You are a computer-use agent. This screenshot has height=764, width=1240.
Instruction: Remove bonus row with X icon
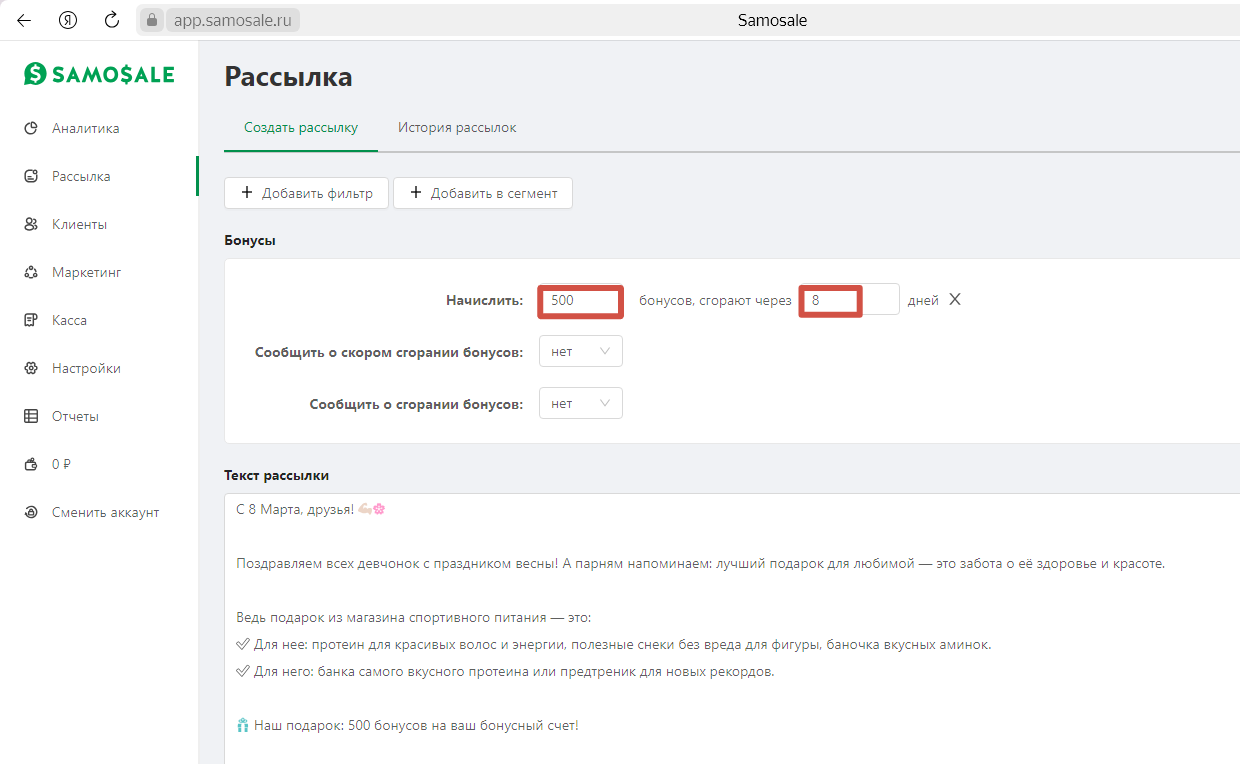pyautogui.click(x=955, y=299)
